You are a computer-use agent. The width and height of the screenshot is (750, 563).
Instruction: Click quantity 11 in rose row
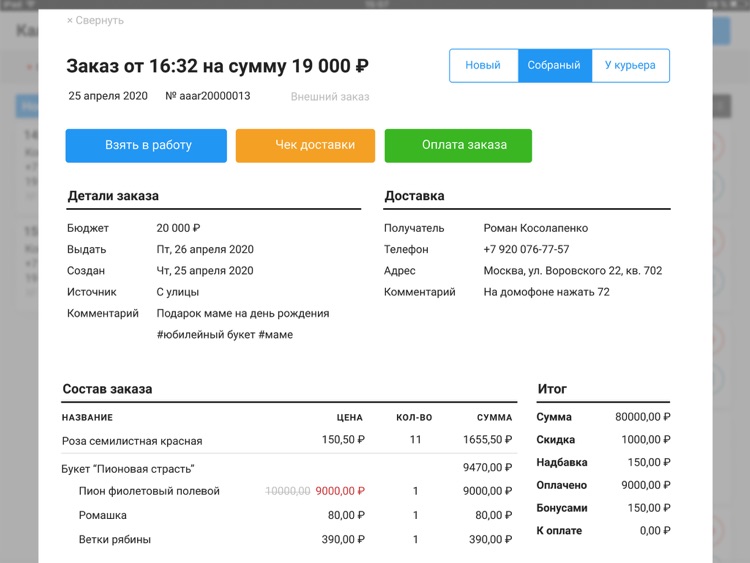pyautogui.click(x=416, y=440)
